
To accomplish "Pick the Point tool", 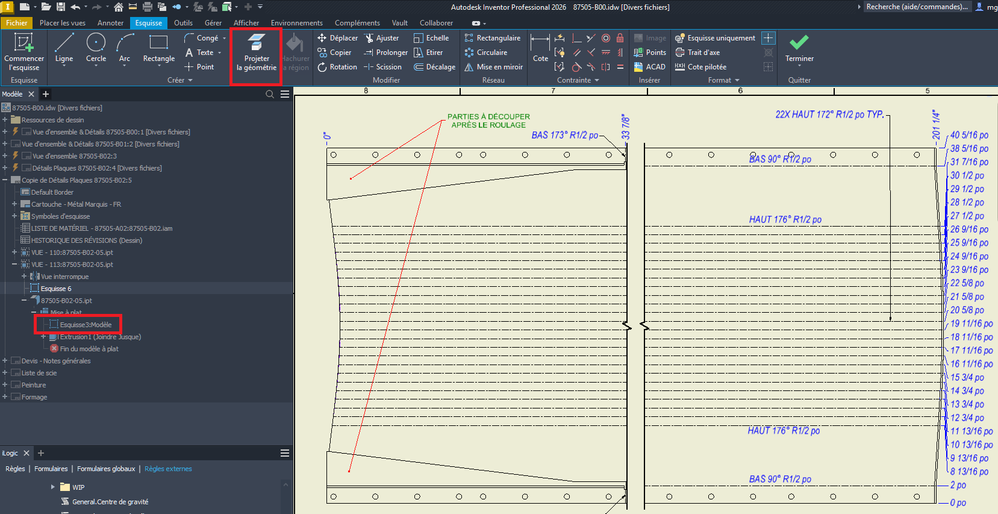I will click(199, 67).
